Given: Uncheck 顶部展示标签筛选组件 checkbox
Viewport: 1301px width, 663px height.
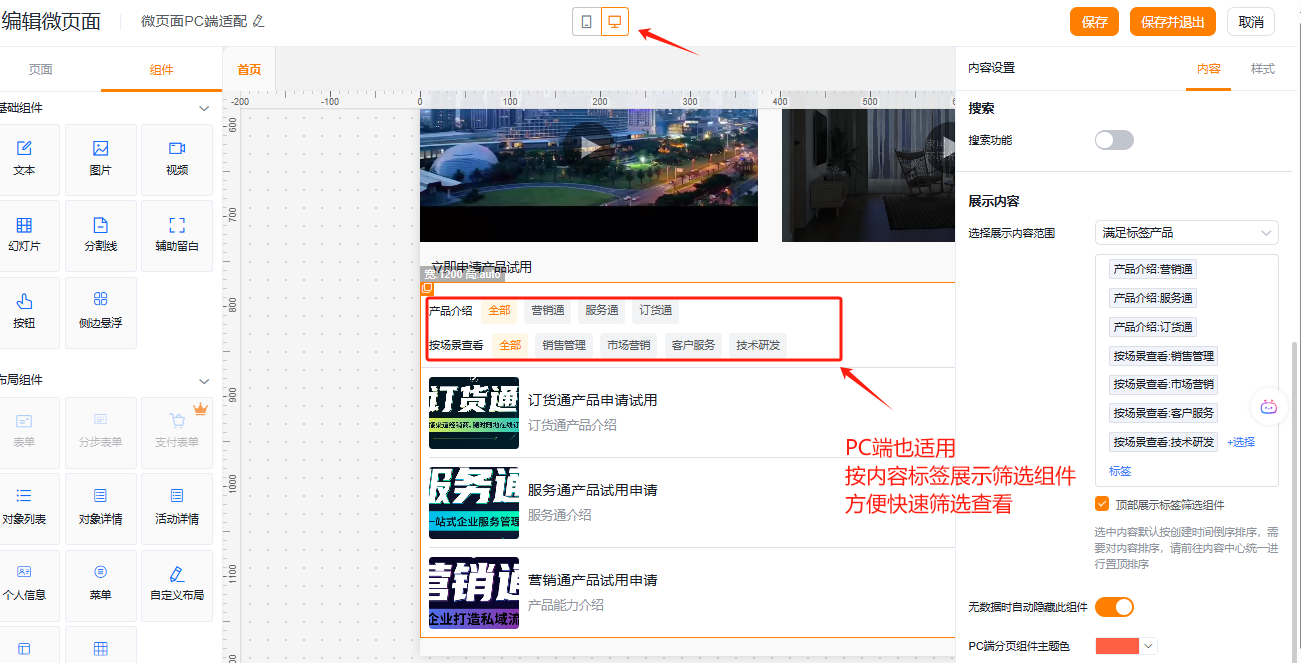Looking at the screenshot, I should (1102, 504).
